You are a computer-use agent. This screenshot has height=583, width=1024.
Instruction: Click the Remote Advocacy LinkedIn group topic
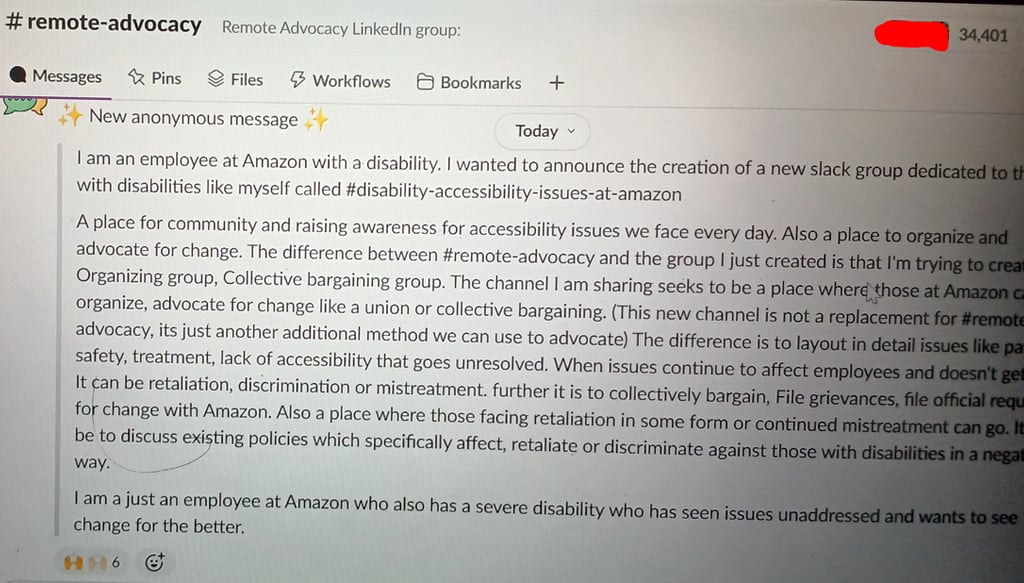341,28
